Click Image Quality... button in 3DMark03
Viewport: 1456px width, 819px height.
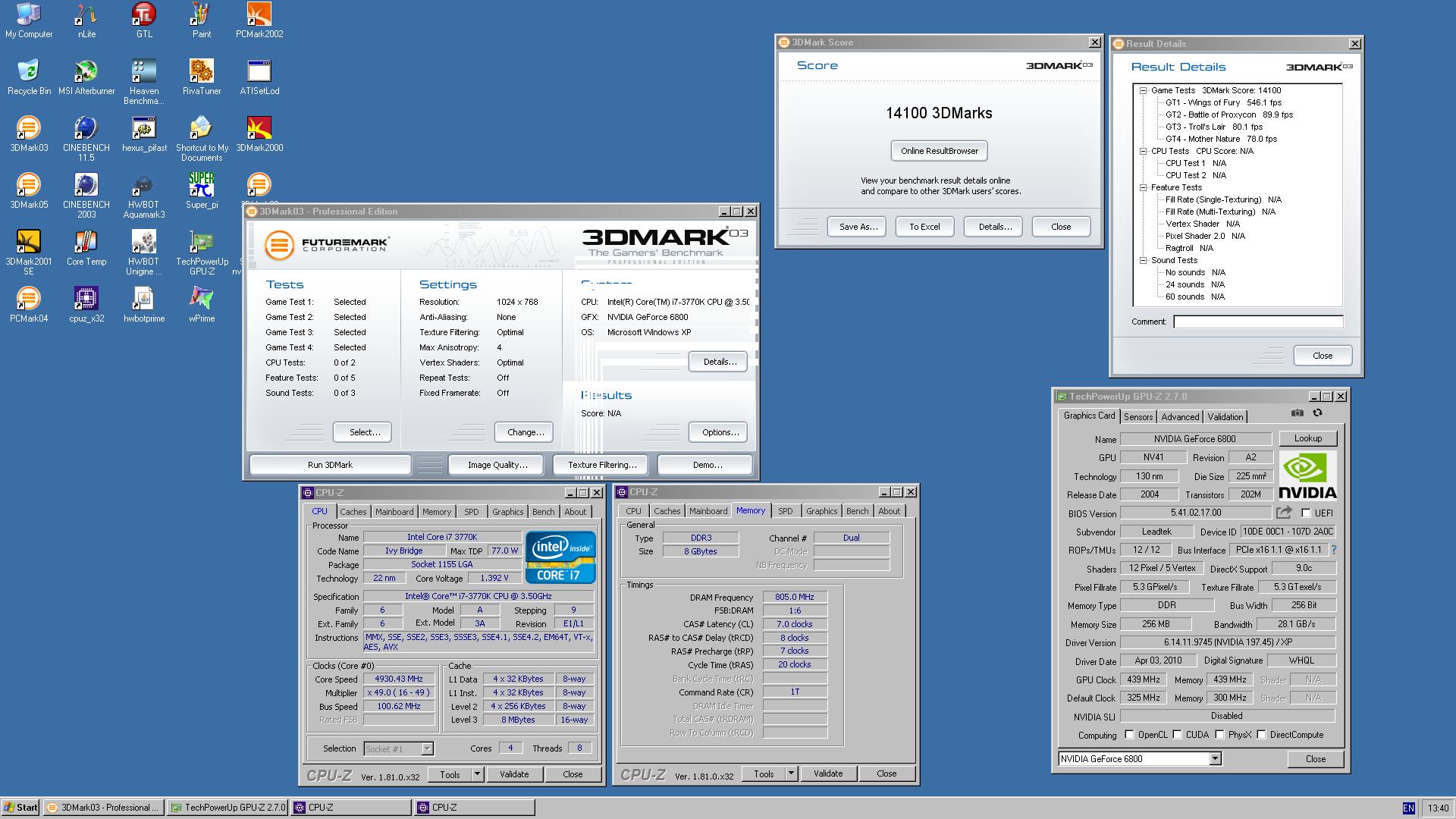point(497,465)
